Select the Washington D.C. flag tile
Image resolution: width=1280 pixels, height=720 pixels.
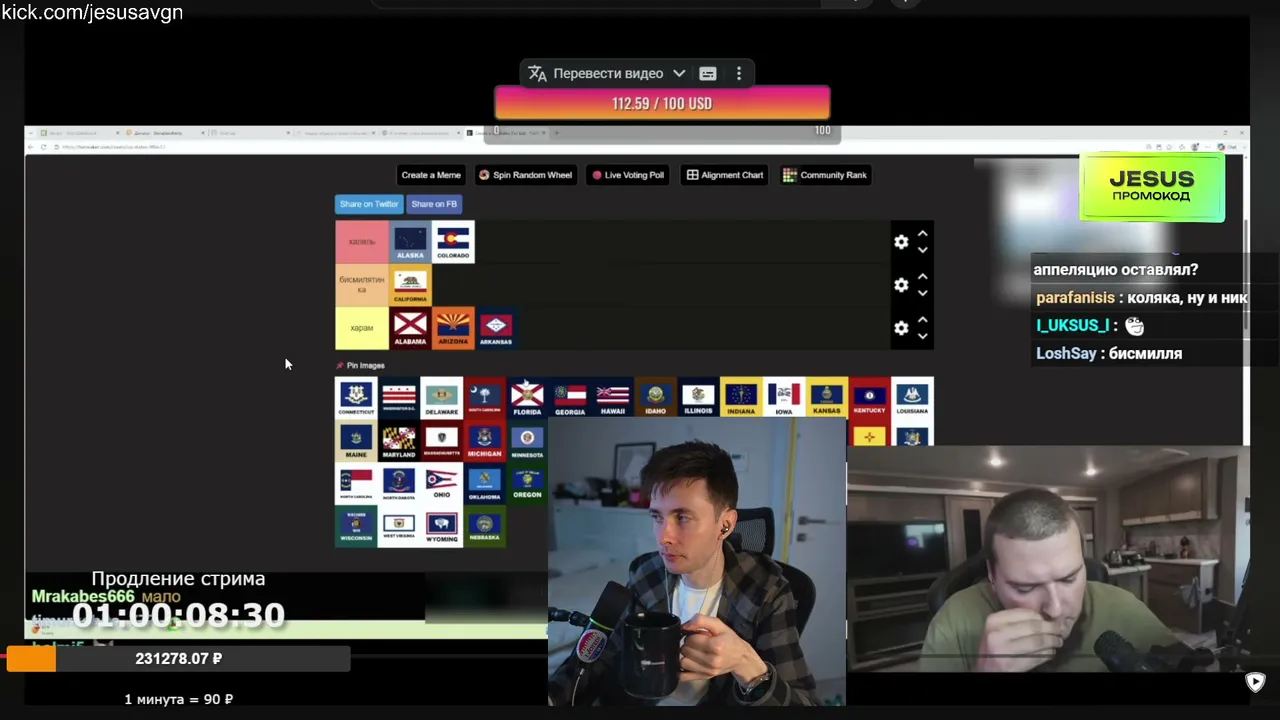click(x=399, y=398)
